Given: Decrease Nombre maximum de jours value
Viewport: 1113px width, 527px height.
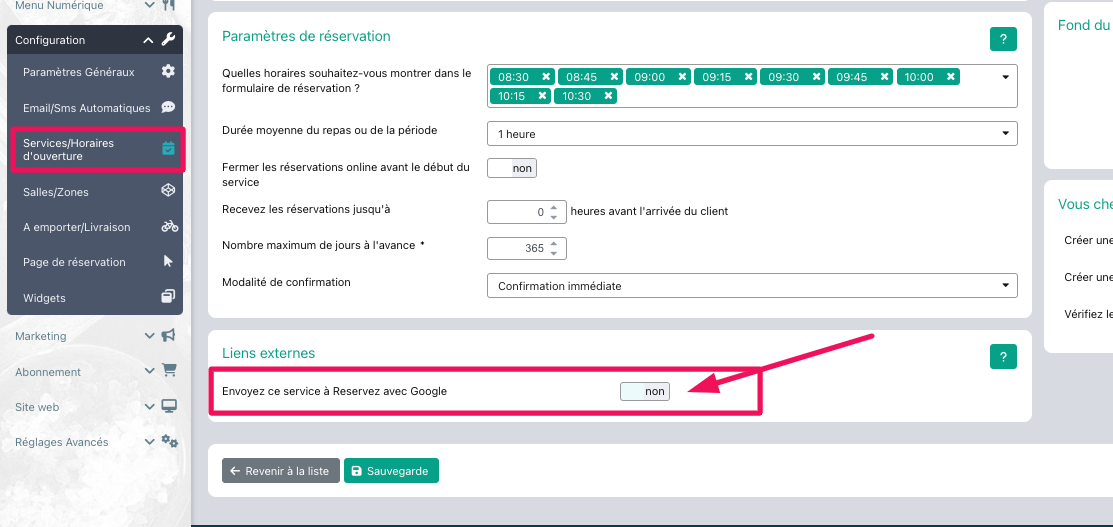Looking at the screenshot, I should click(554, 253).
